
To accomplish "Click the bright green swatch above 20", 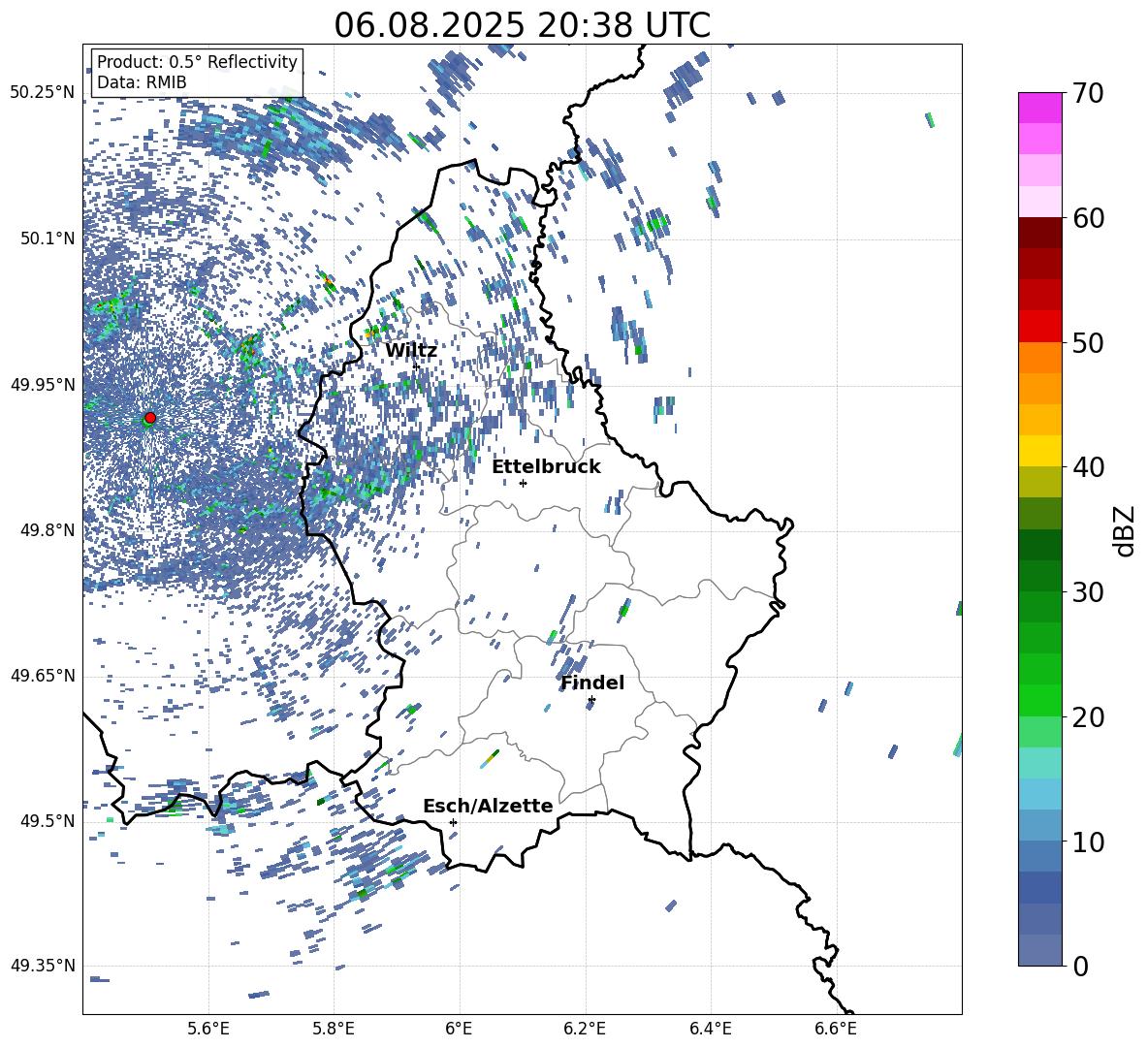I will coord(1039,700).
